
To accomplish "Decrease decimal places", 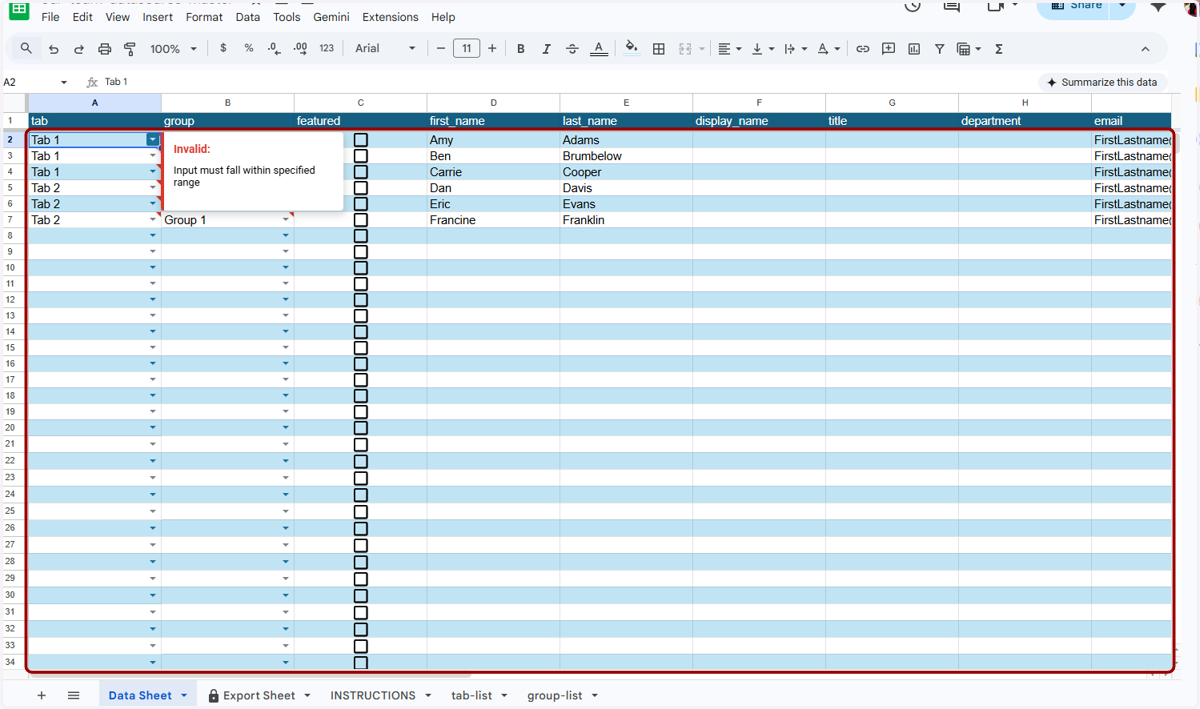I will coord(275,48).
